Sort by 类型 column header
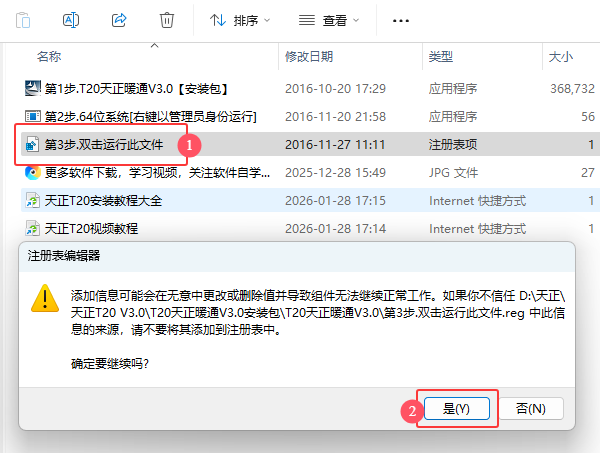The image size is (600, 453). [440, 57]
